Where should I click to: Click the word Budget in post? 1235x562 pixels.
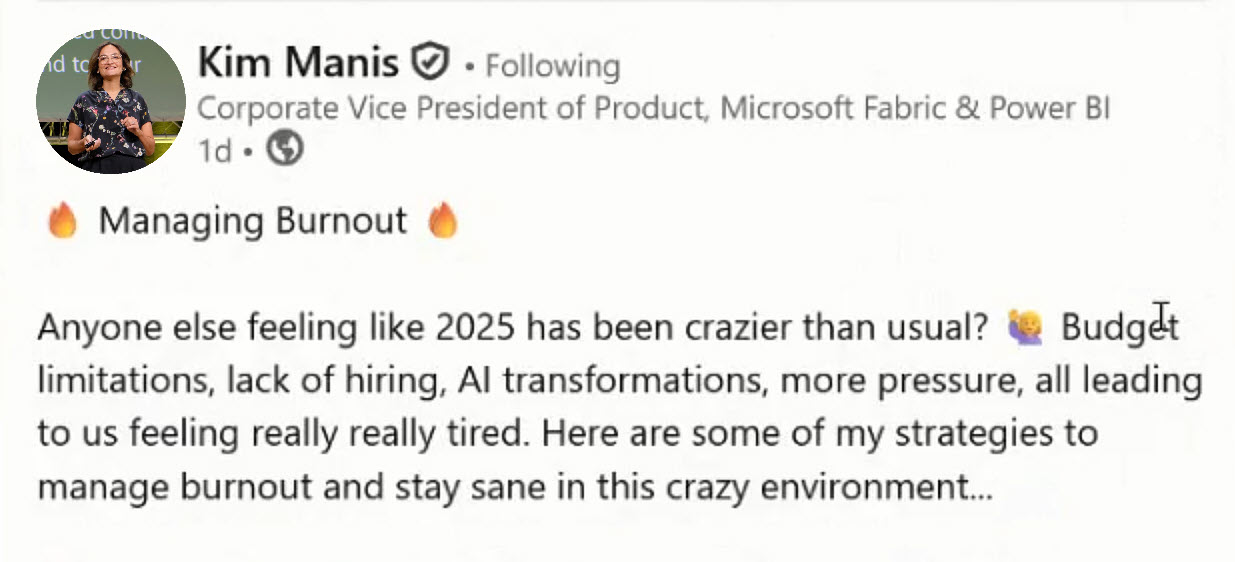[x=1119, y=327]
